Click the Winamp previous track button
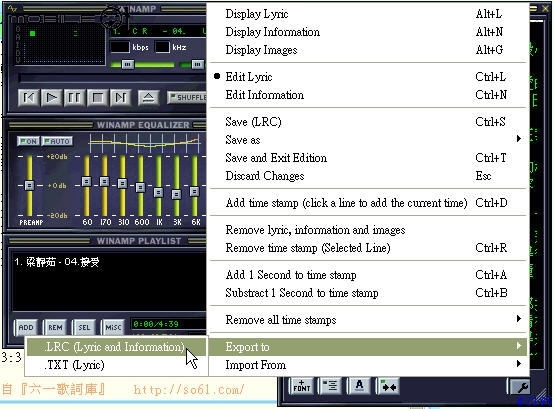The height and width of the screenshot is (409, 554). click(29, 97)
